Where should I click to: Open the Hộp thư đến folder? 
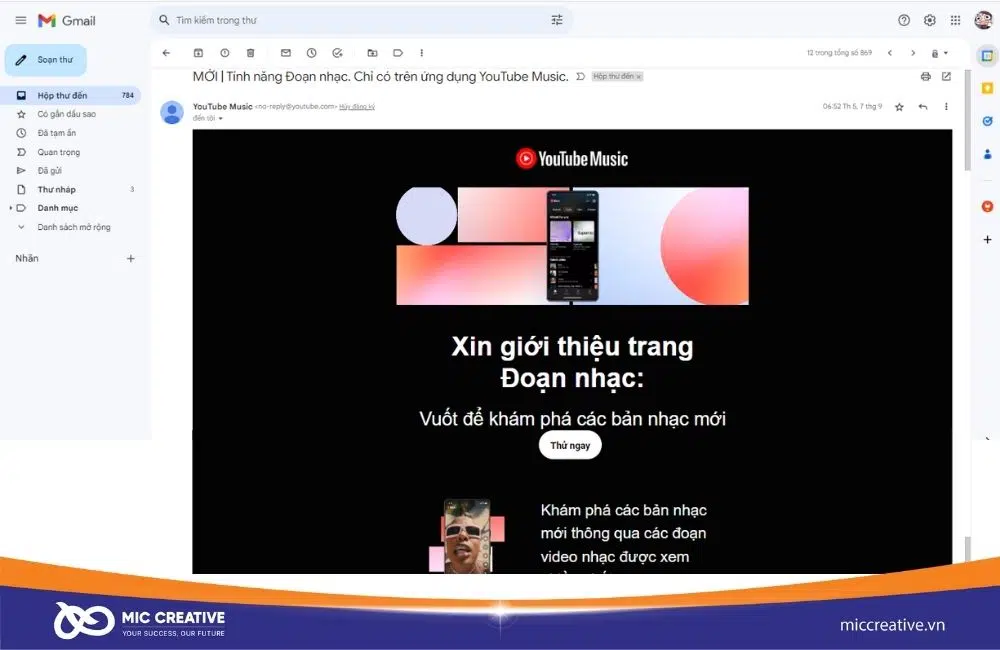pyautogui.click(x=71, y=95)
